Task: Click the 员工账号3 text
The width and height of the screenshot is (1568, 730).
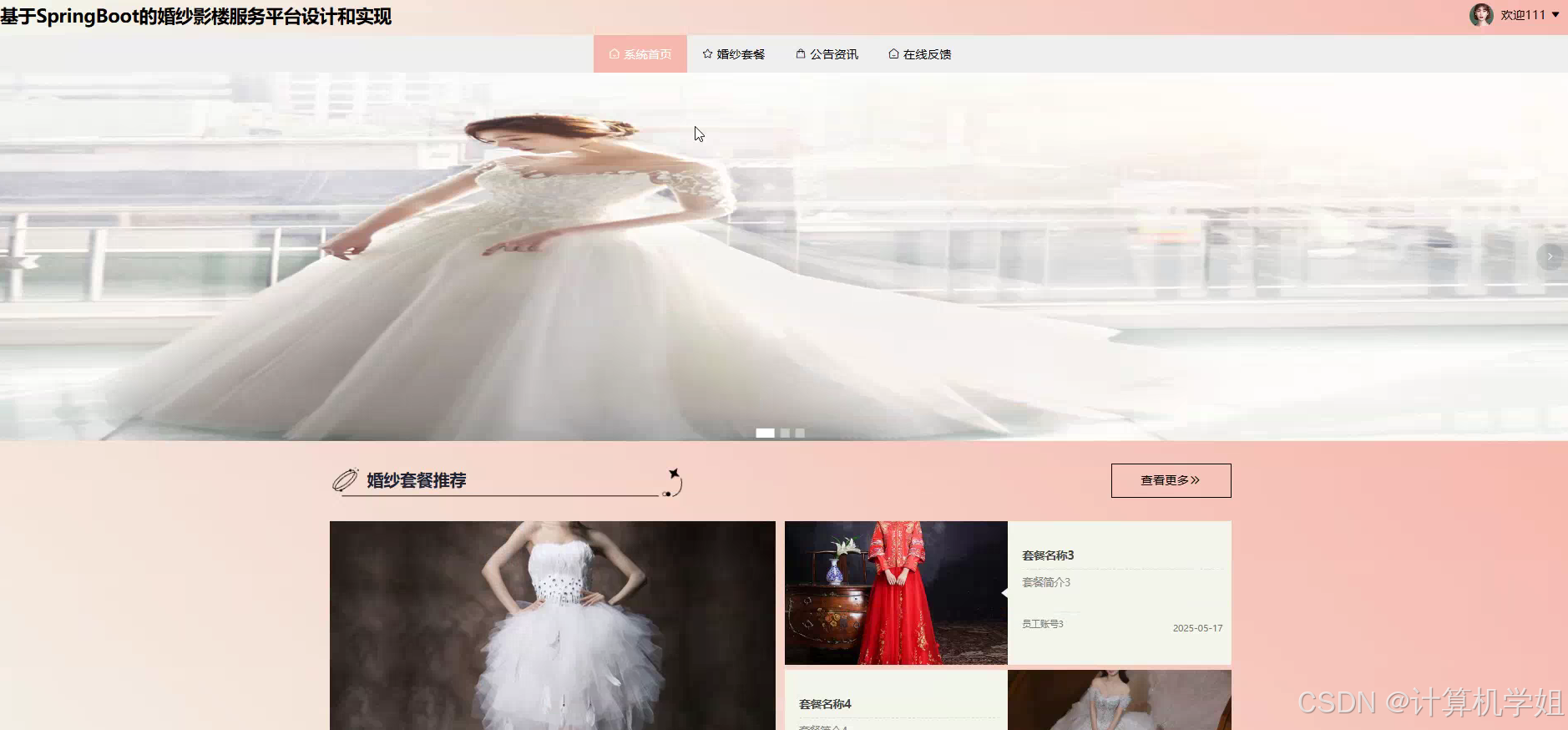Action: pos(1043,624)
